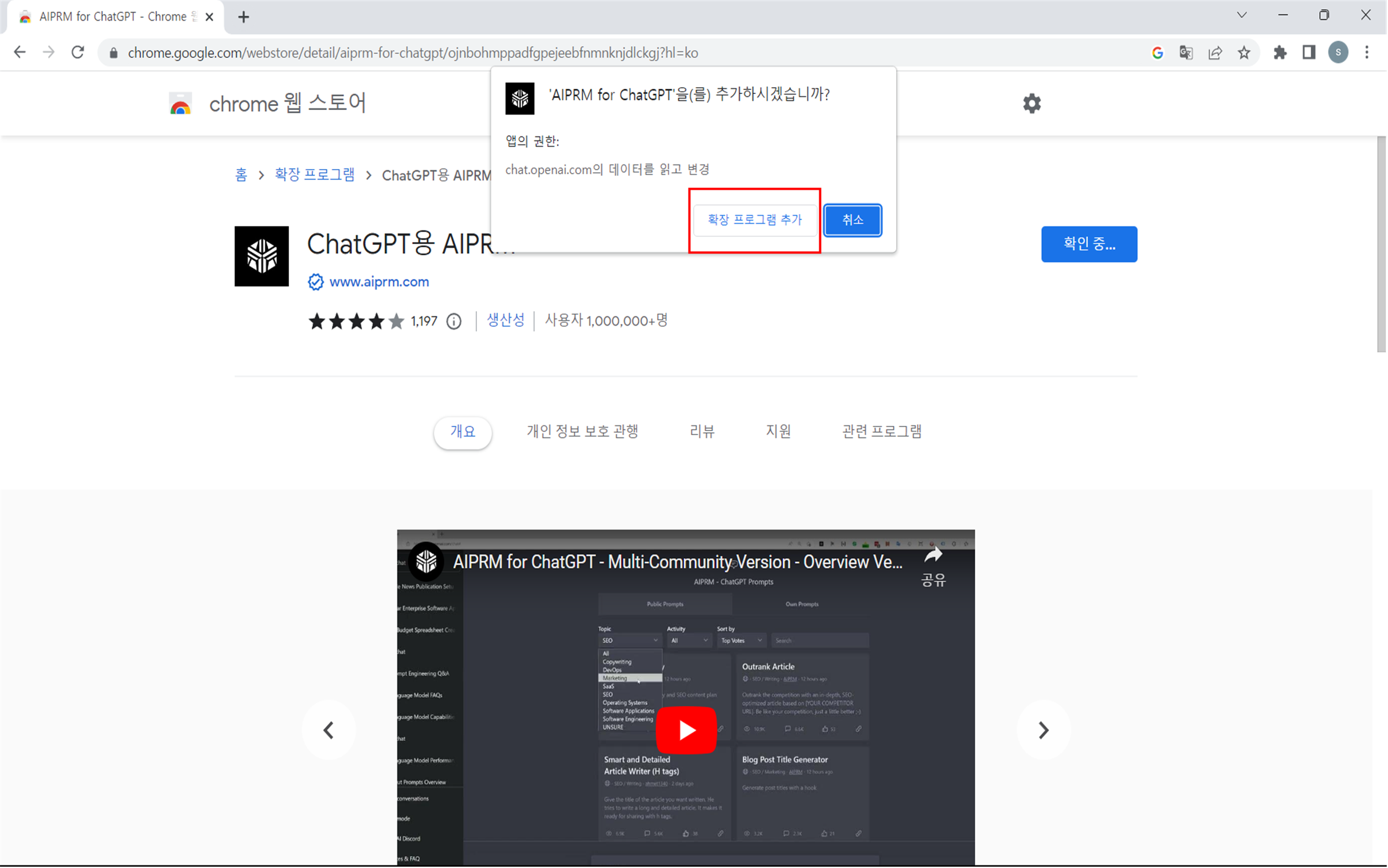1388x868 pixels.
Task: Open Chrome three-dot menu
Action: click(x=1367, y=53)
